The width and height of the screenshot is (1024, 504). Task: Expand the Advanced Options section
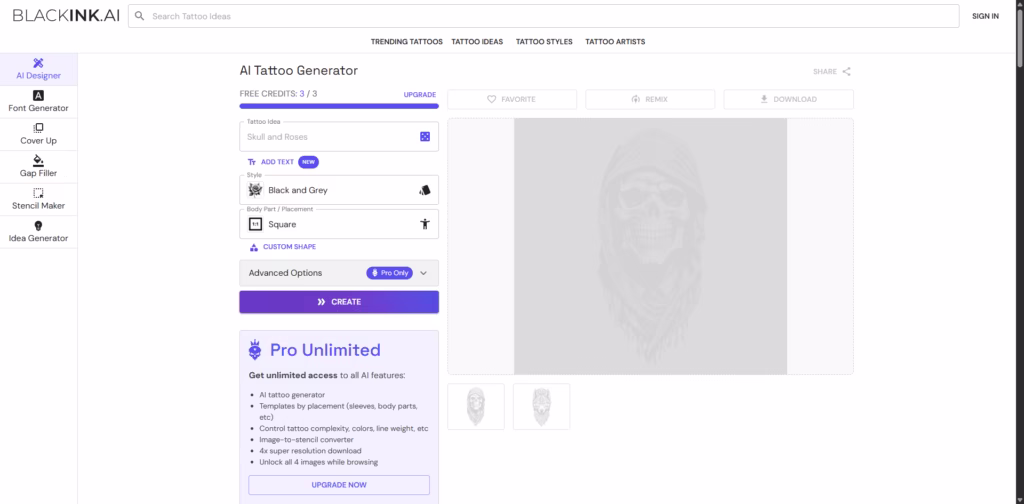point(338,273)
